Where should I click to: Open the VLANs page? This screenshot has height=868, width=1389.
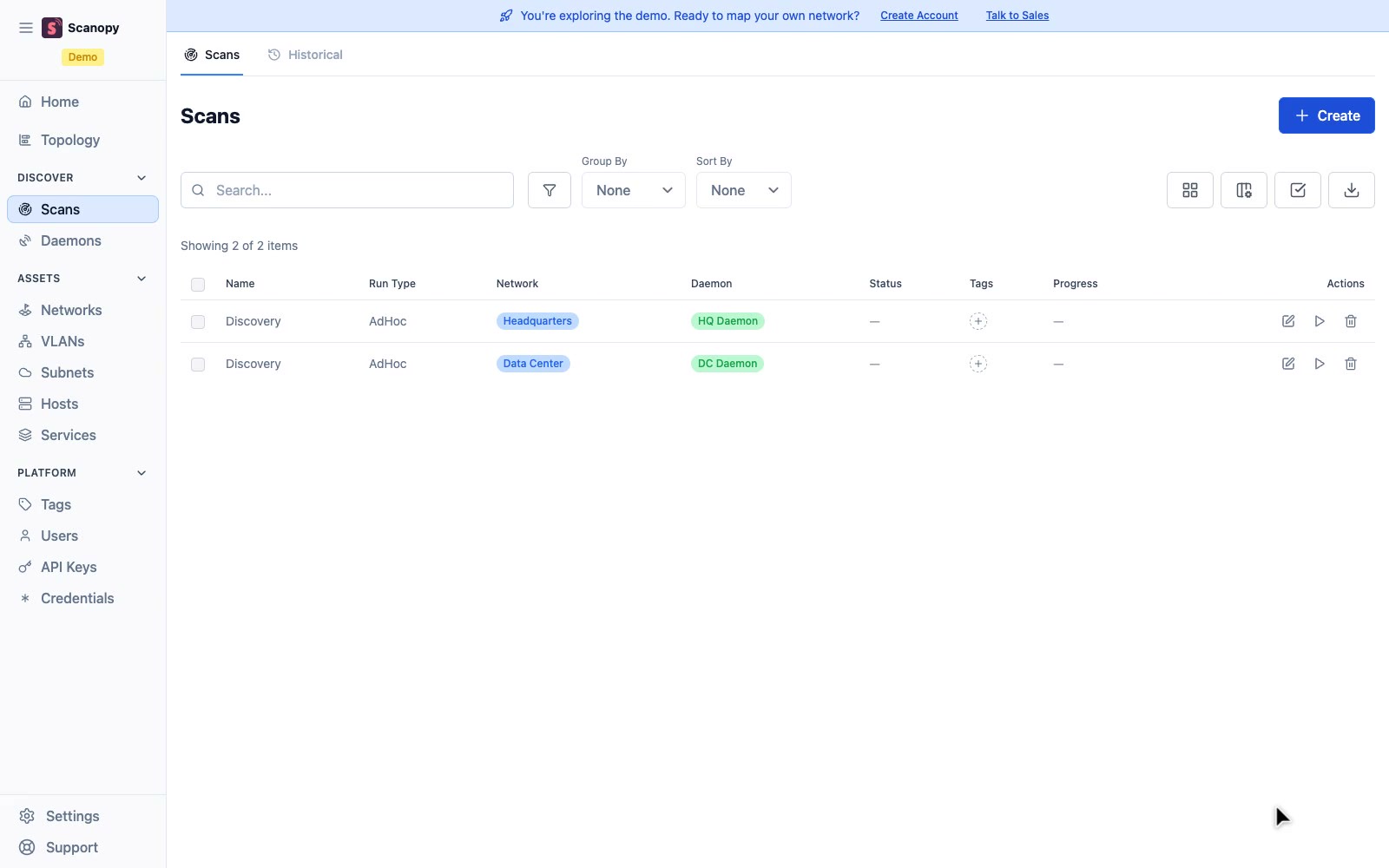pyautogui.click(x=82, y=341)
